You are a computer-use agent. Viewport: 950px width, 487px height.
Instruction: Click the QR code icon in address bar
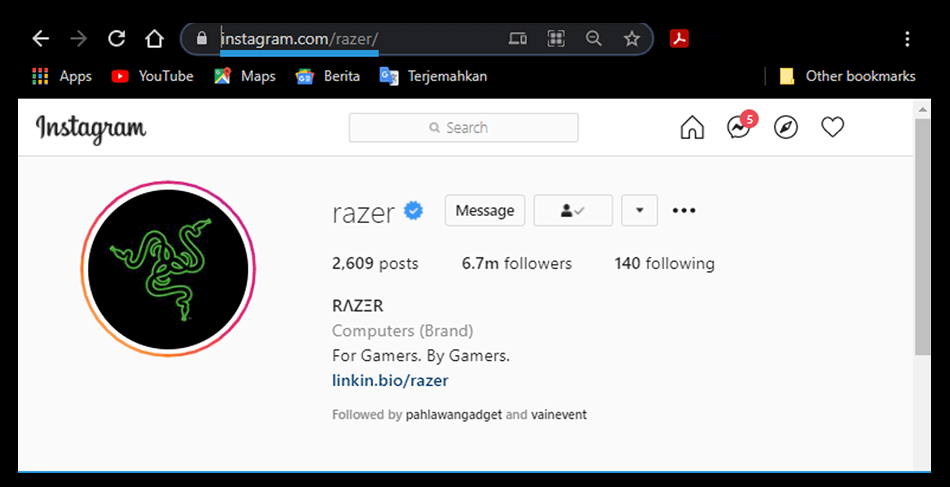click(556, 39)
